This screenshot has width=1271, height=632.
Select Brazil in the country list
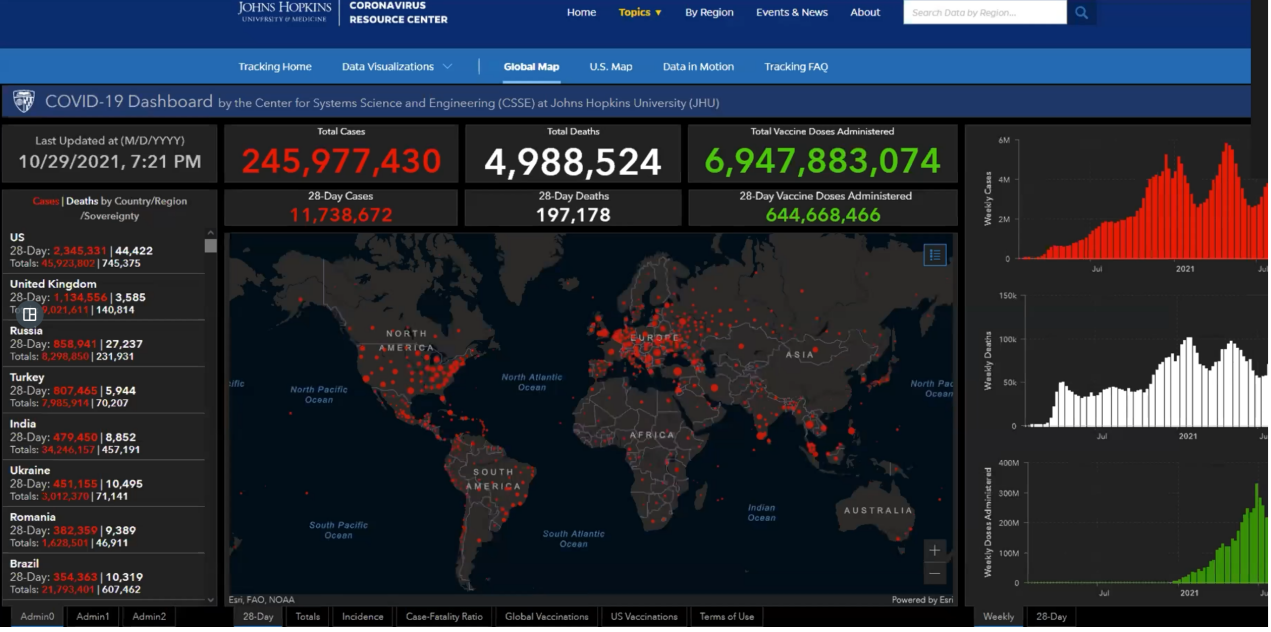103,577
